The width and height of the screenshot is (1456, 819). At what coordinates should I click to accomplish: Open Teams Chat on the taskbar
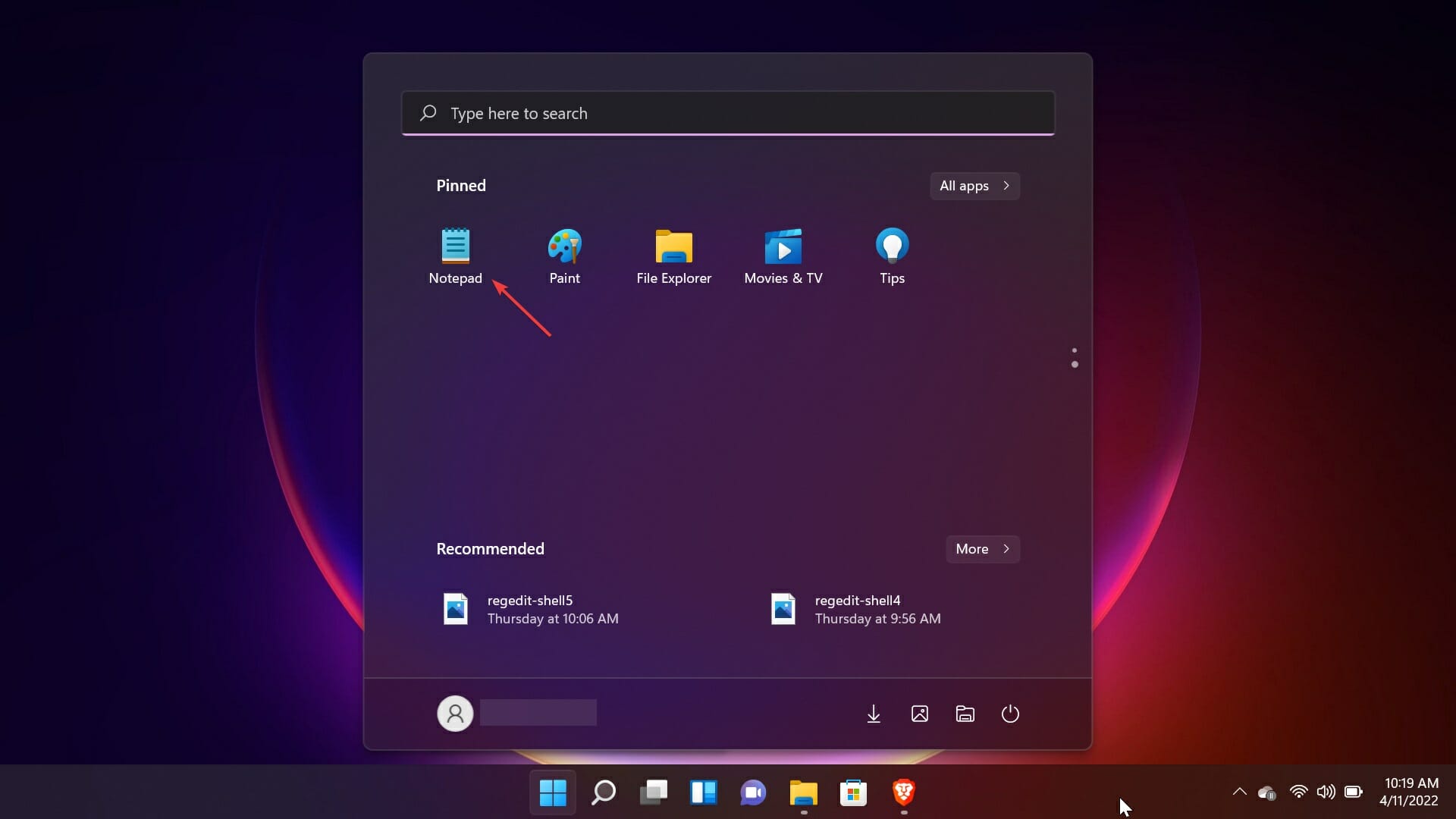coord(753,792)
